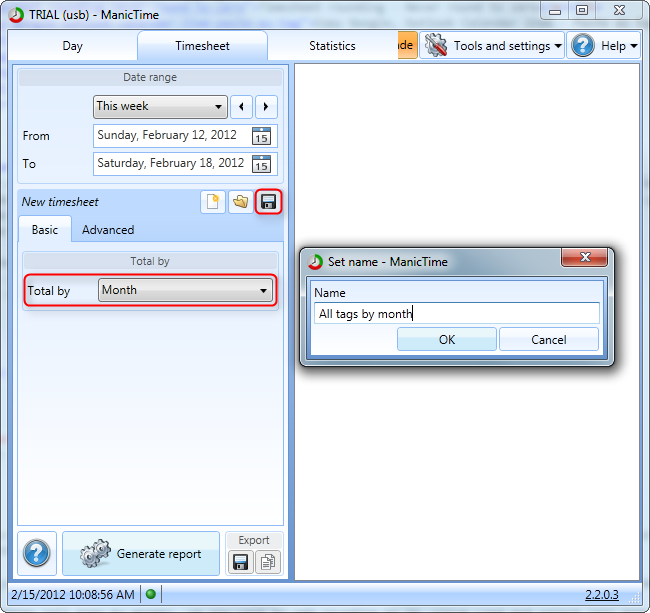Click the Name input field
The height and width of the screenshot is (613, 650).
(457, 313)
